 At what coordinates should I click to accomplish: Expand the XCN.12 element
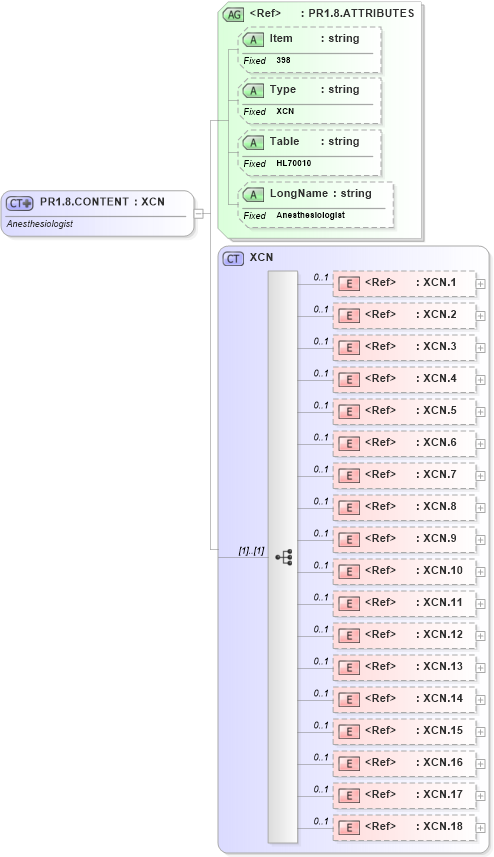tap(480, 636)
